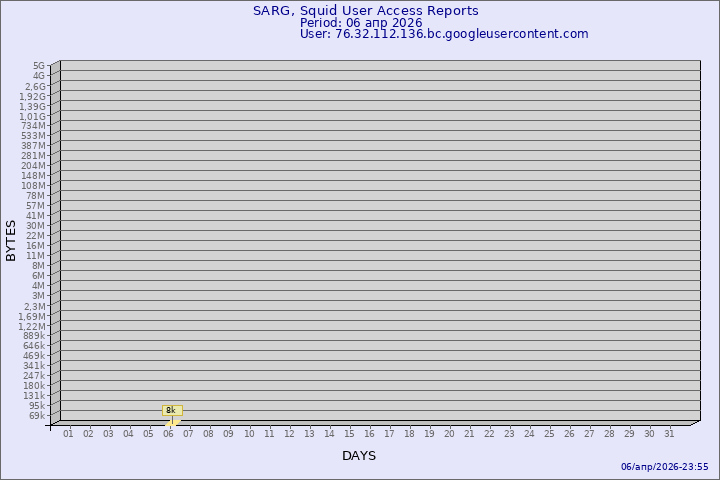Click the SARG Squid User Access Reports title
The height and width of the screenshot is (480, 720).
click(365, 11)
